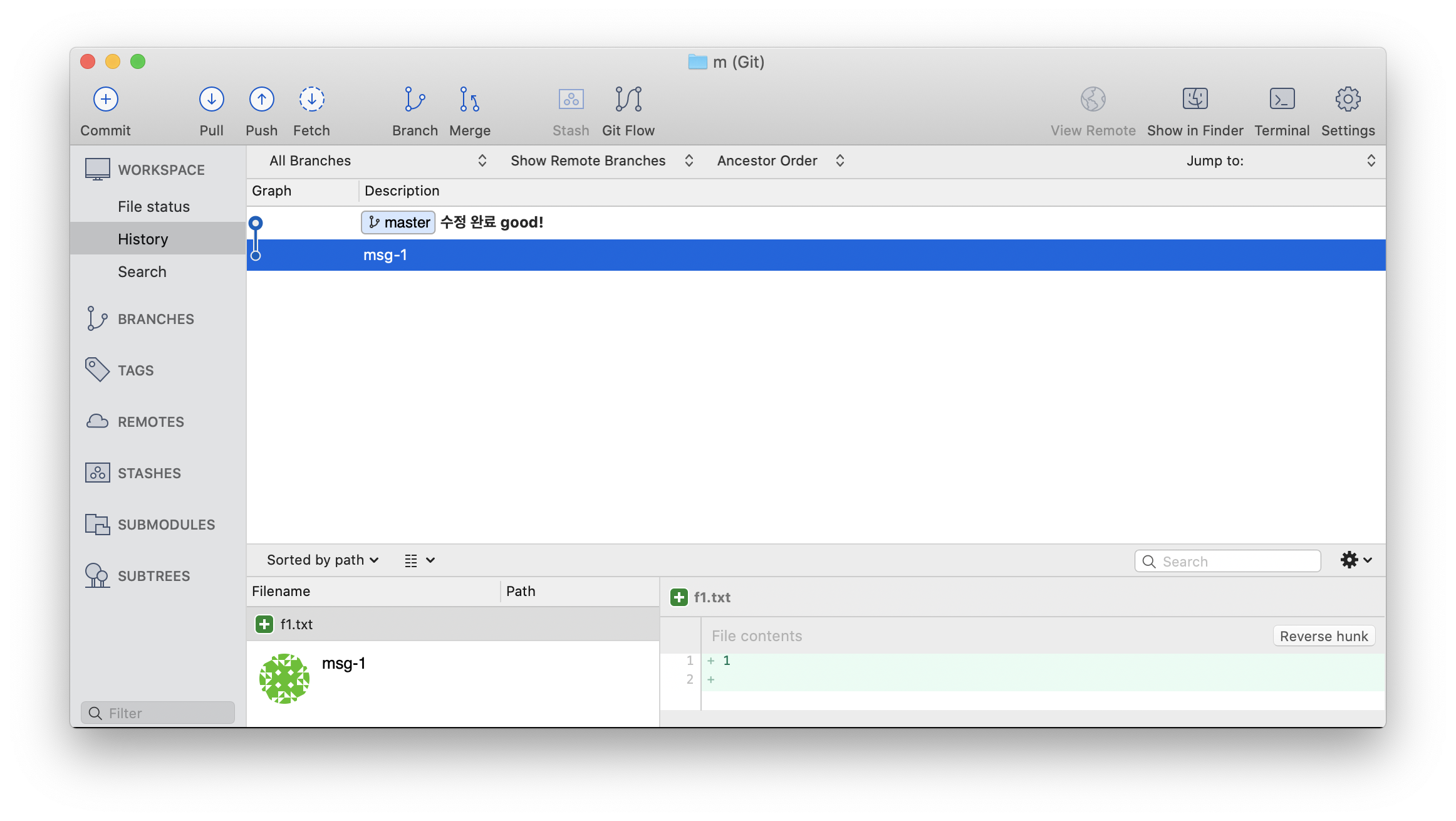Screen dimensions: 1456x821
Task: Click the Commit toolbar icon
Action: pos(105,99)
